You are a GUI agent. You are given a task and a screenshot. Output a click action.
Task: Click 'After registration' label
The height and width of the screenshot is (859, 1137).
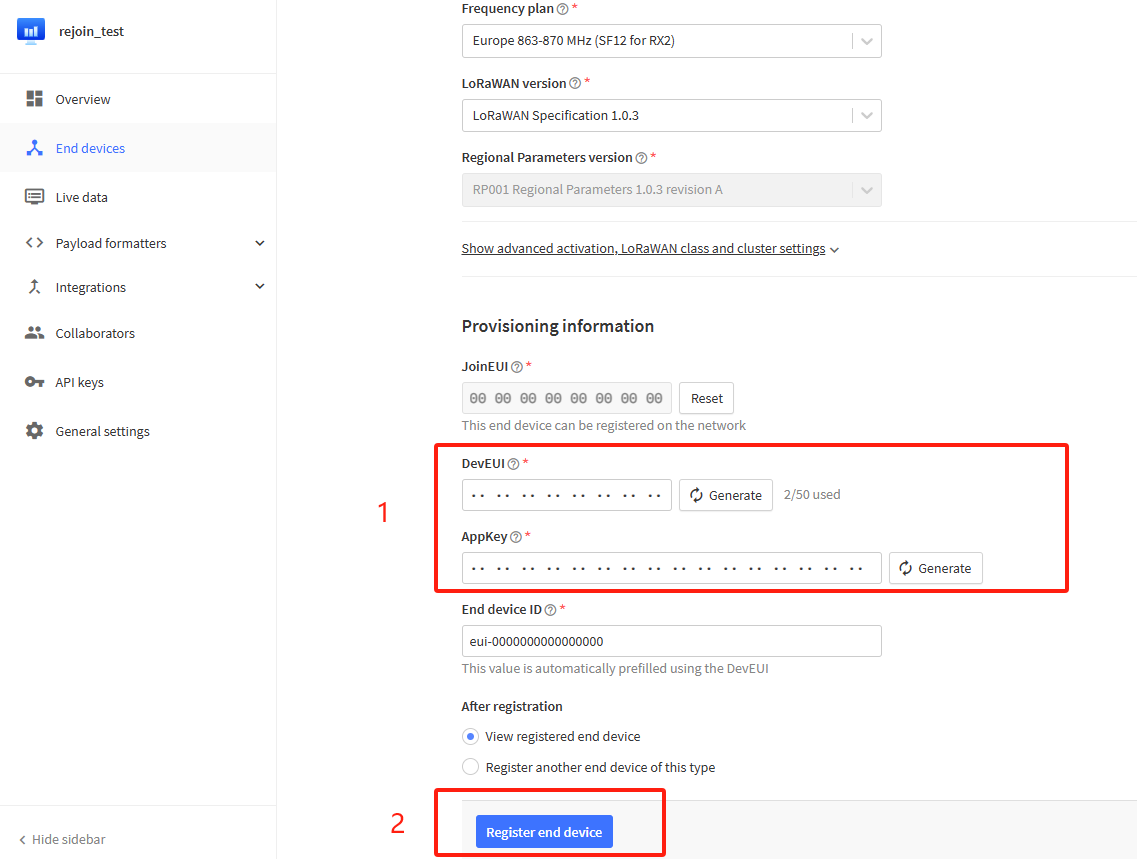tap(512, 706)
